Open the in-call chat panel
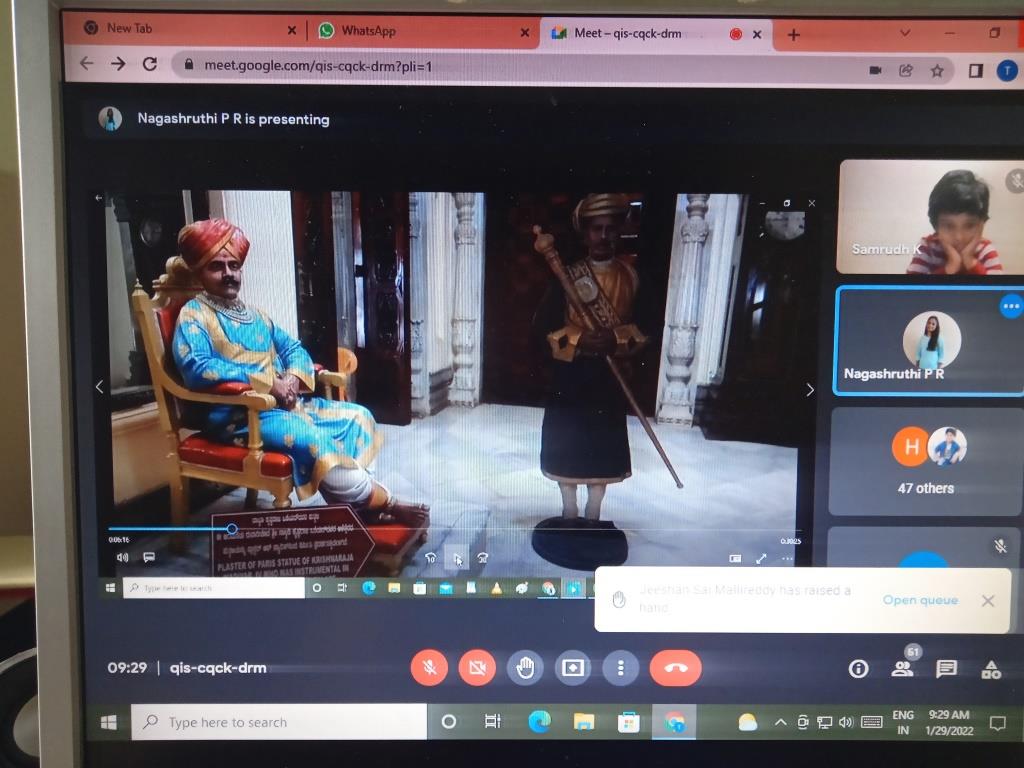 pos(946,668)
